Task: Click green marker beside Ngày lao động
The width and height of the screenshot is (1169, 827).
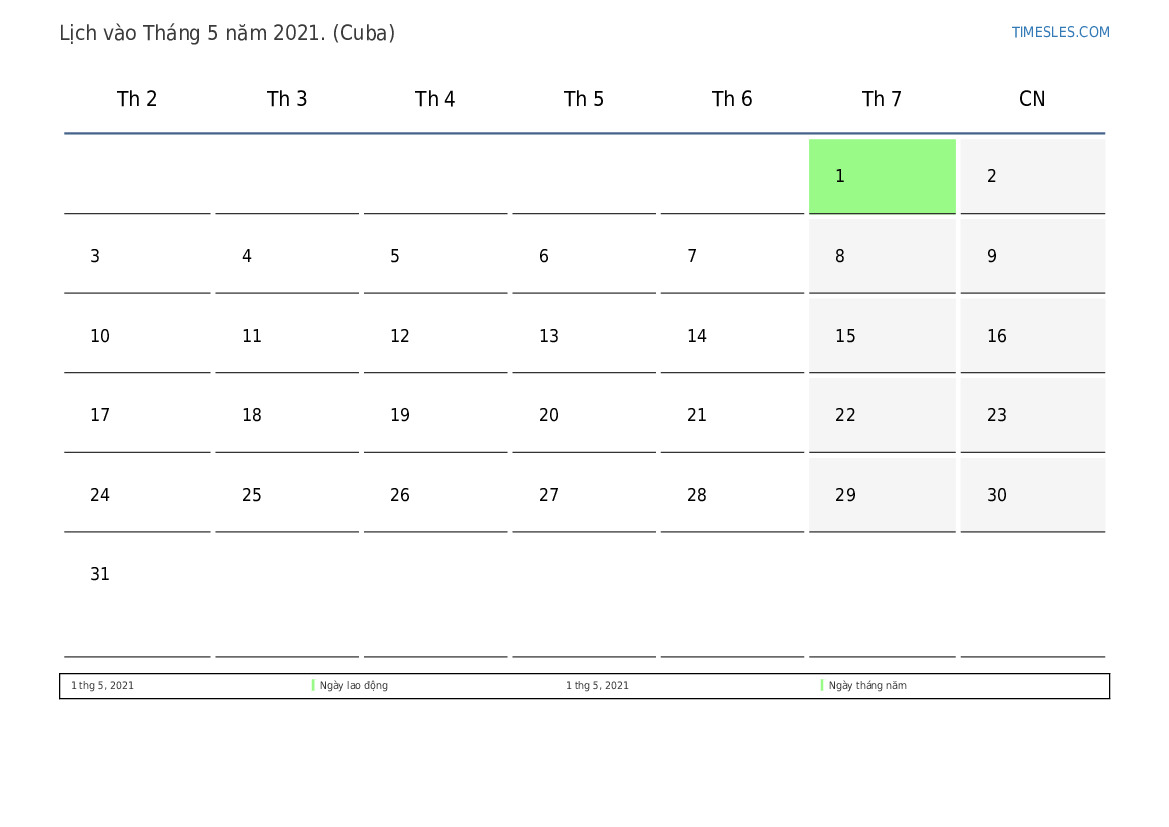Action: (x=313, y=685)
